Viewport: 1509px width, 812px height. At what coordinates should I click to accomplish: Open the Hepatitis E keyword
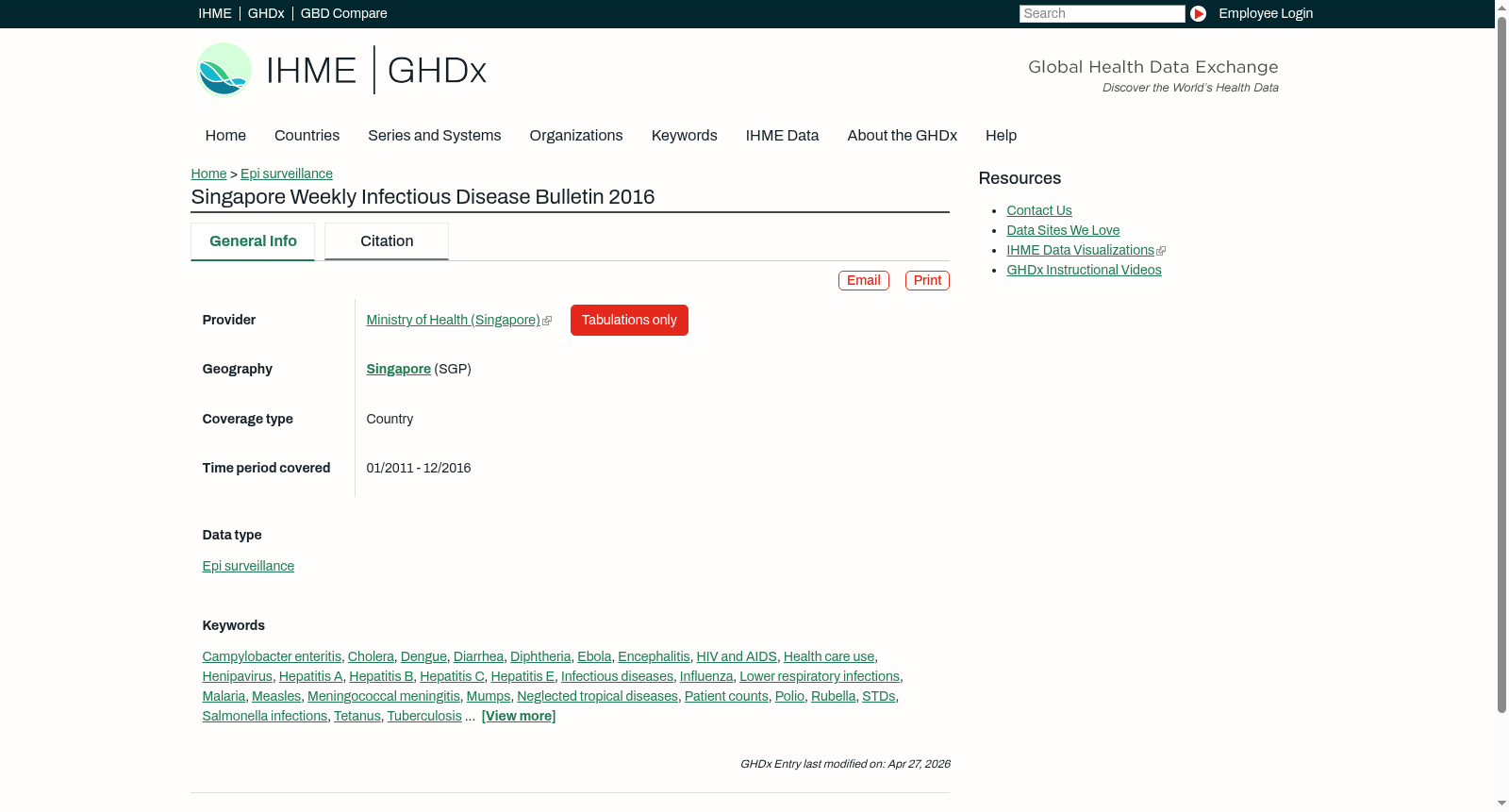click(522, 677)
